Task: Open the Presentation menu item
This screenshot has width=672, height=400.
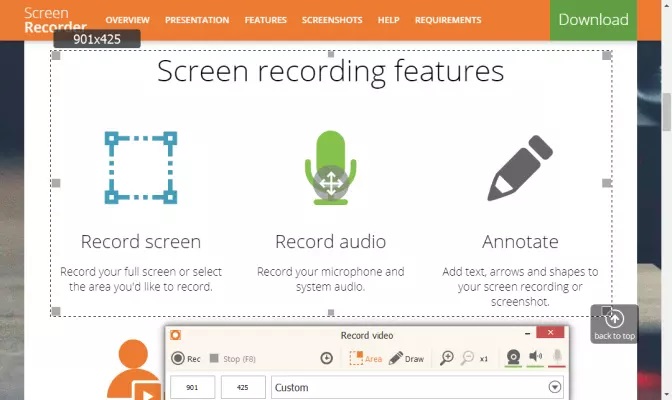Action: [x=197, y=20]
